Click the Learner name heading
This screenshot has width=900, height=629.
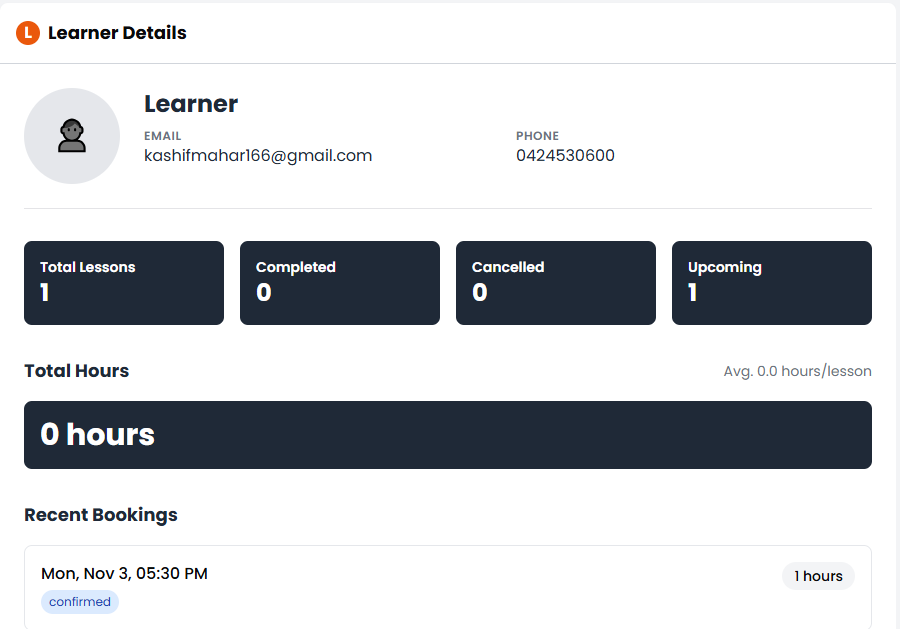pyautogui.click(x=191, y=104)
